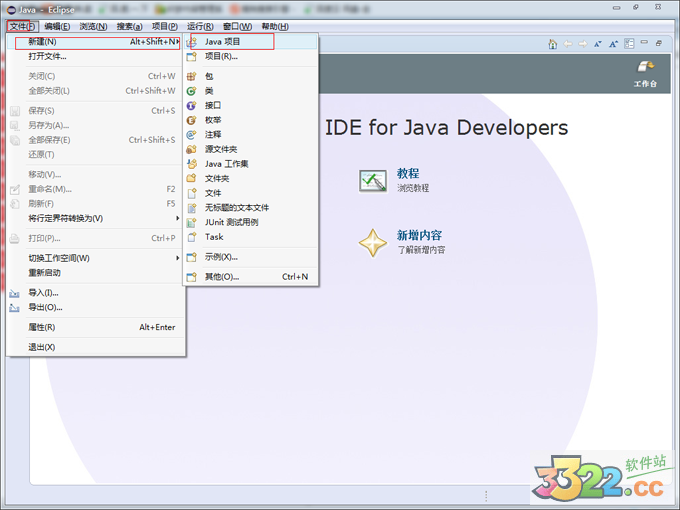The height and width of the screenshot is (510, 680).
Task: Choose 导出(O)... menu item
Action: pos(96,307)
